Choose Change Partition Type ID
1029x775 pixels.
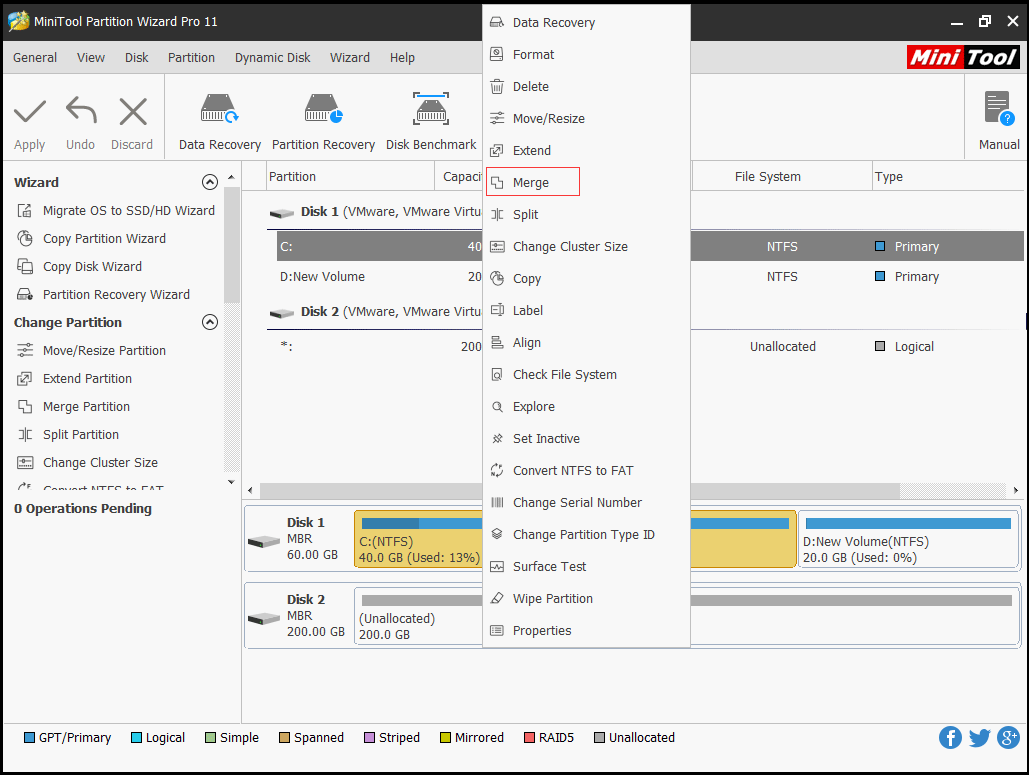(586, 535)
